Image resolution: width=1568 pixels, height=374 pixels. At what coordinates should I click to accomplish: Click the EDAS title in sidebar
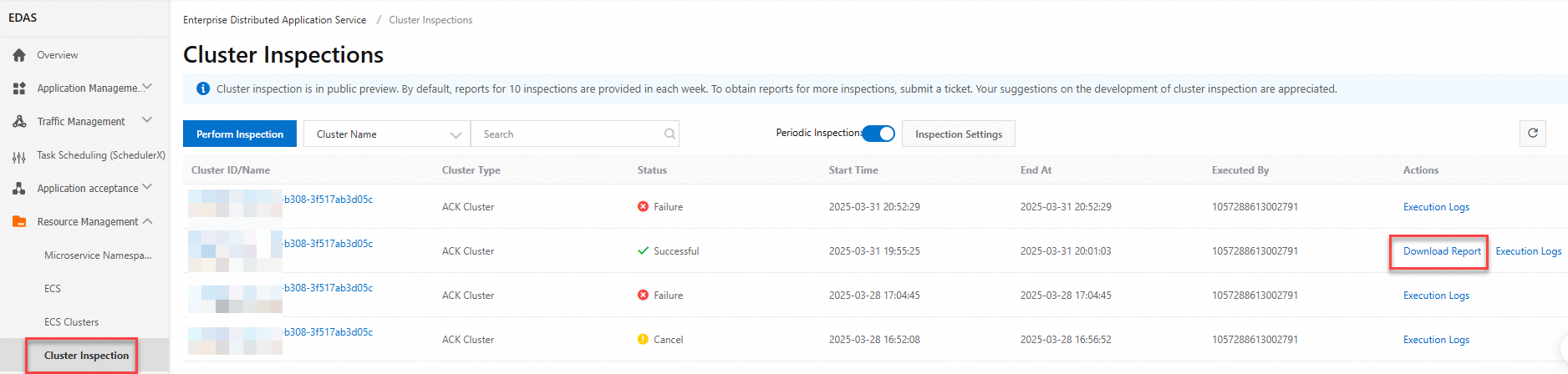(23, 18)
